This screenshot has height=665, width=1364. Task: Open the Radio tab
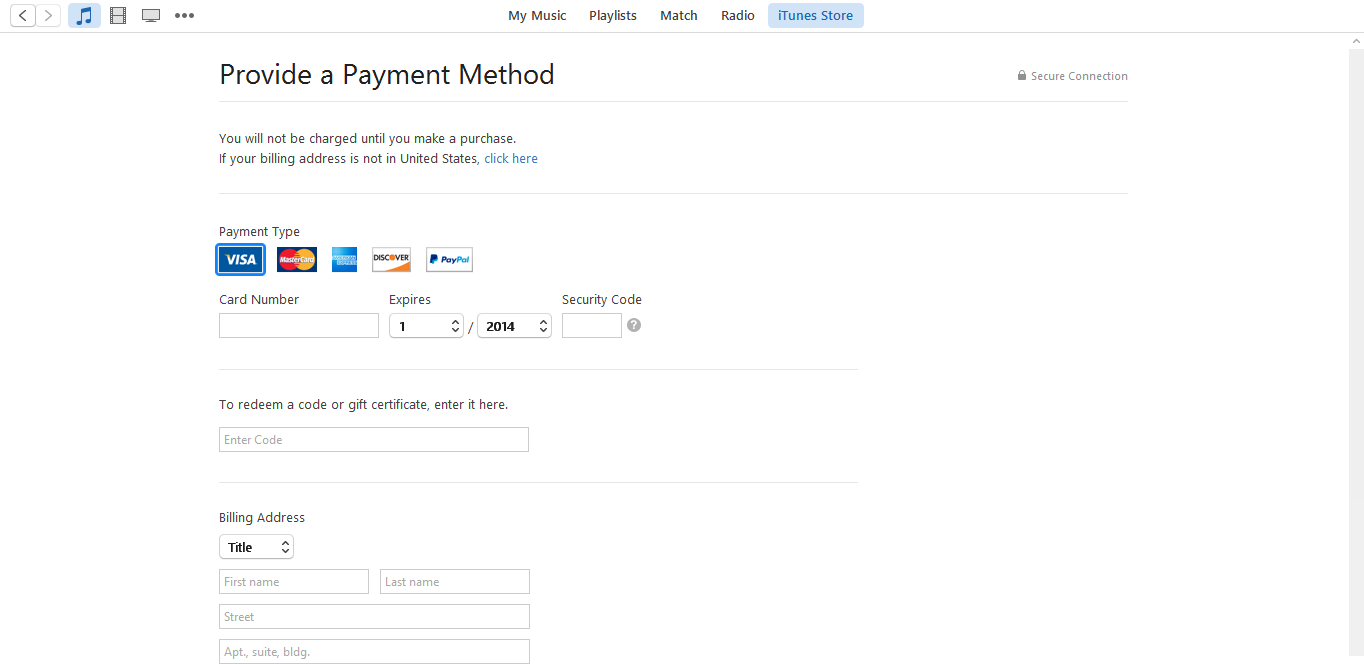738,15
